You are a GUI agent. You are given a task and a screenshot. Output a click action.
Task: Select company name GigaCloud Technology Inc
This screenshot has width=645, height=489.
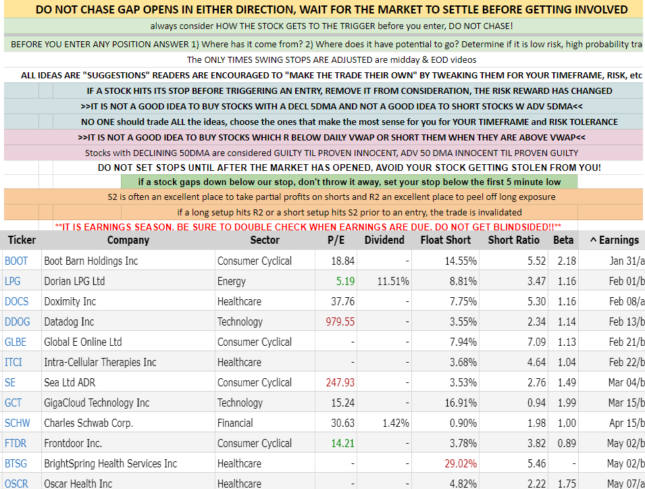coord(97,403)
